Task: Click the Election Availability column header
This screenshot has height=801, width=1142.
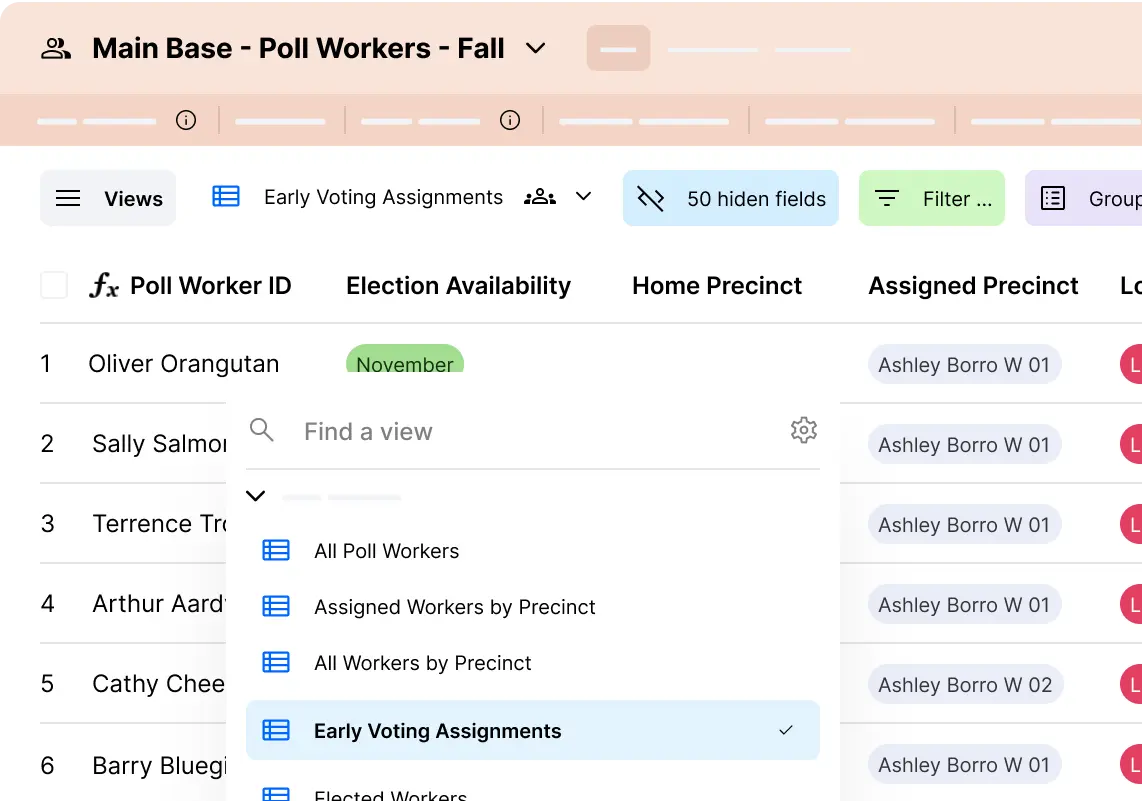Action: (458, 286)
